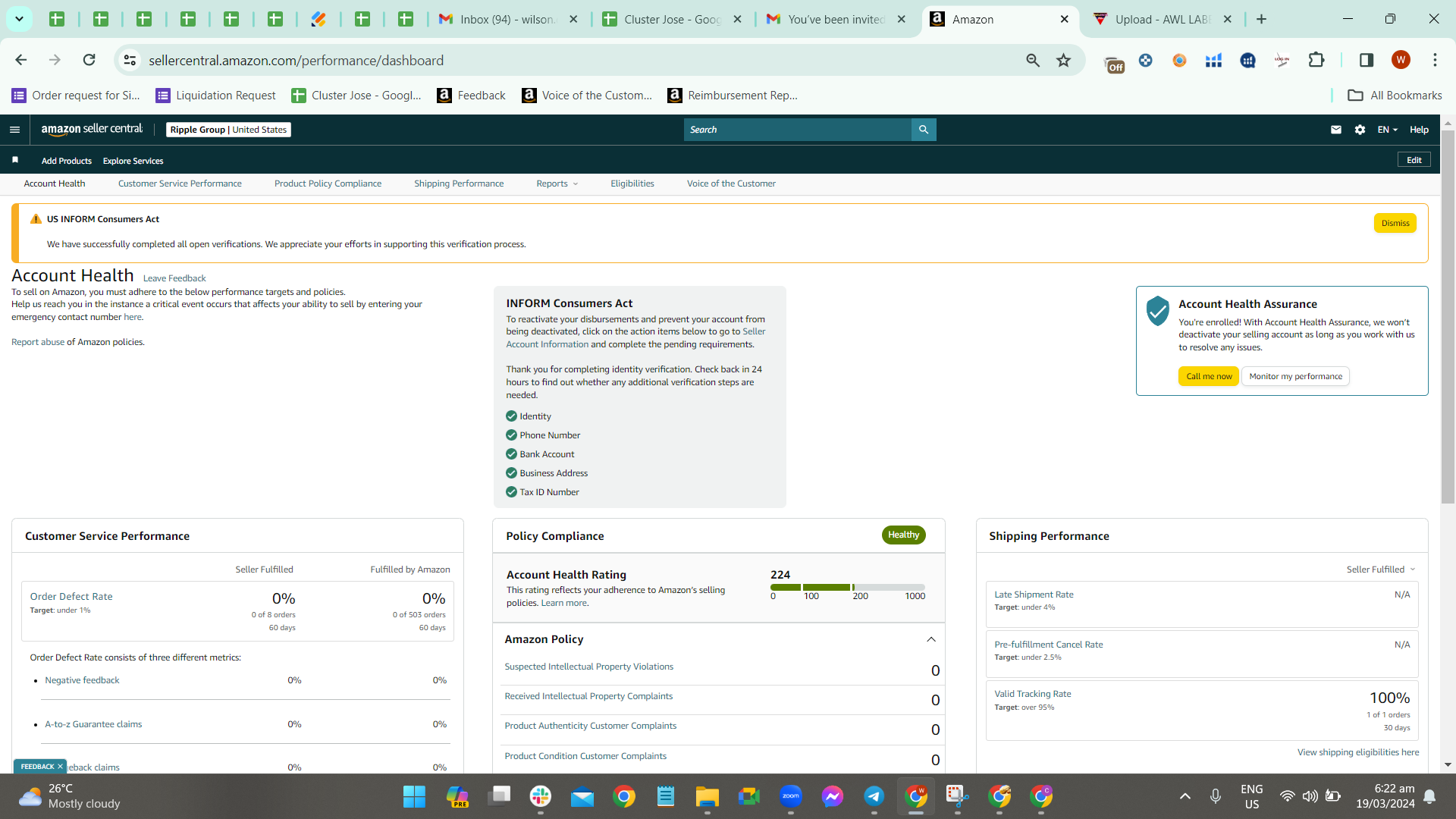Open Messenger from the taskbar
The width and height of the screenshot is (1456, 819).
click(x=832, y=797)
